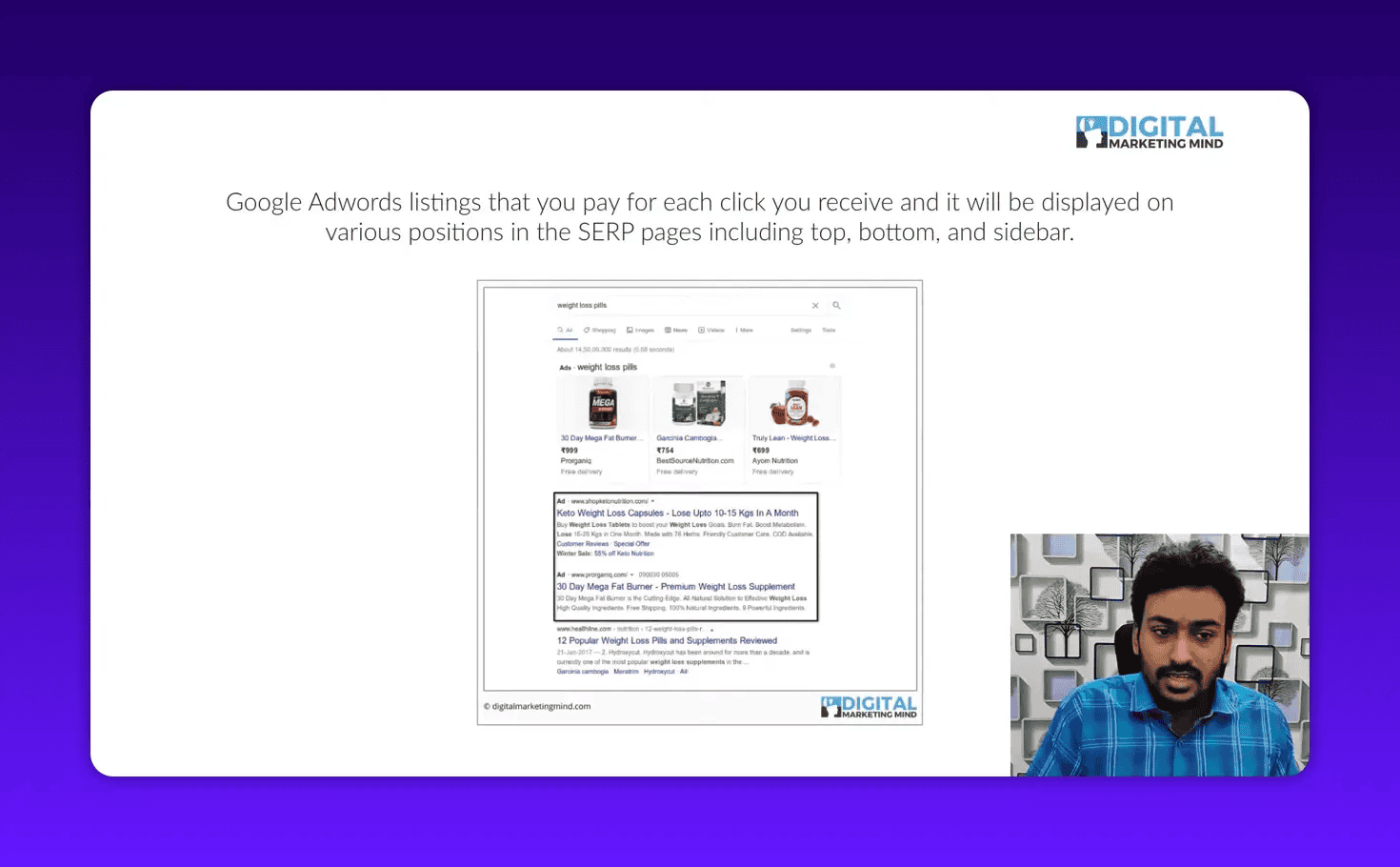Switch to the All results tab
This screenshot has height=867, width=1400.
[x=564, y=330]
